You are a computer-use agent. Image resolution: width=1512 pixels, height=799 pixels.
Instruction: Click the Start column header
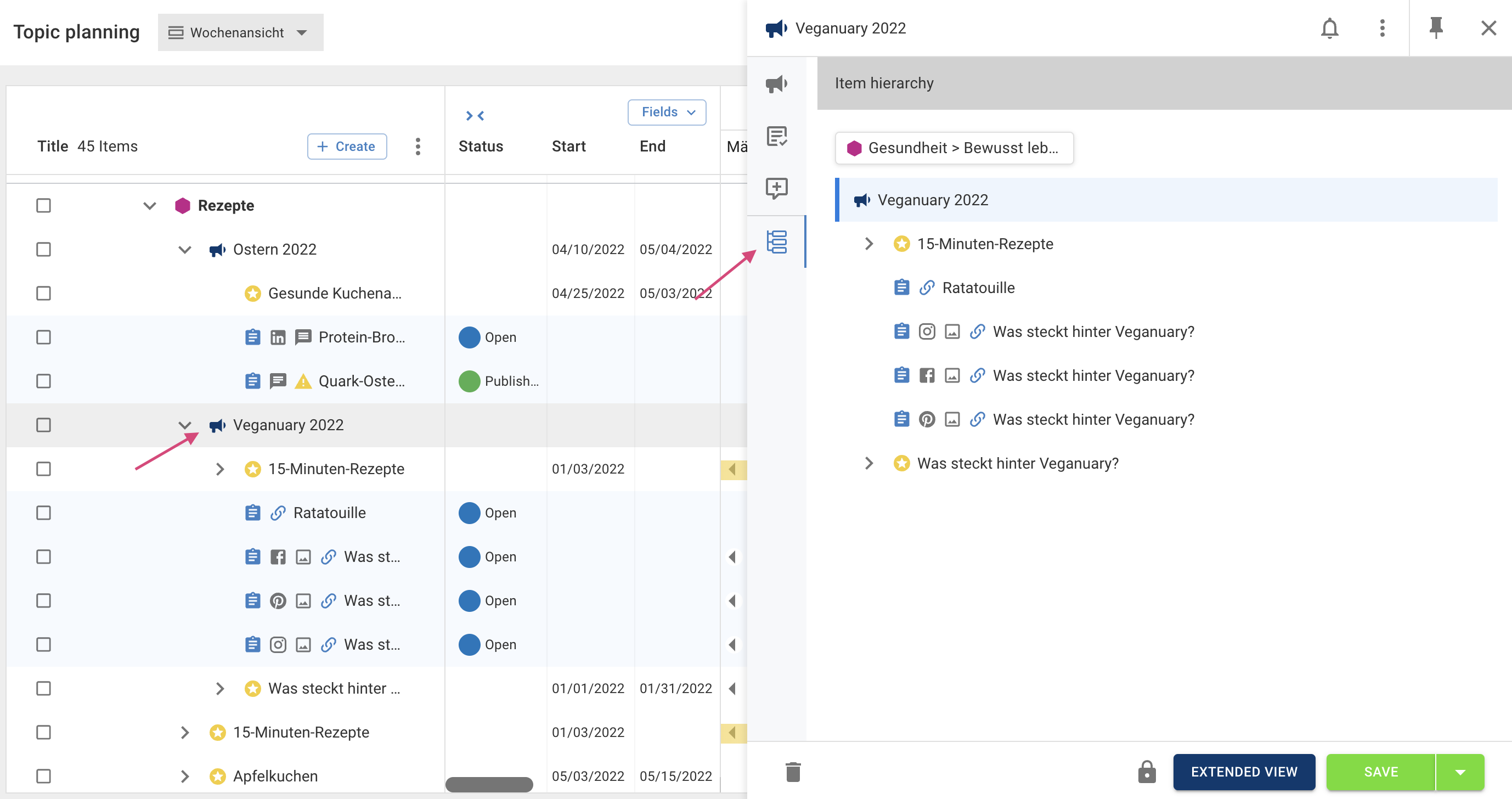569,146
